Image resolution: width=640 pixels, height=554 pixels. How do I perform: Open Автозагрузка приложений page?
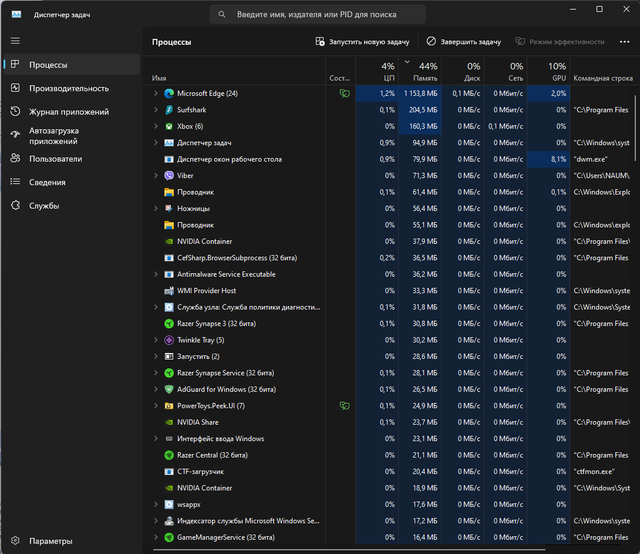tap(72, 136)
